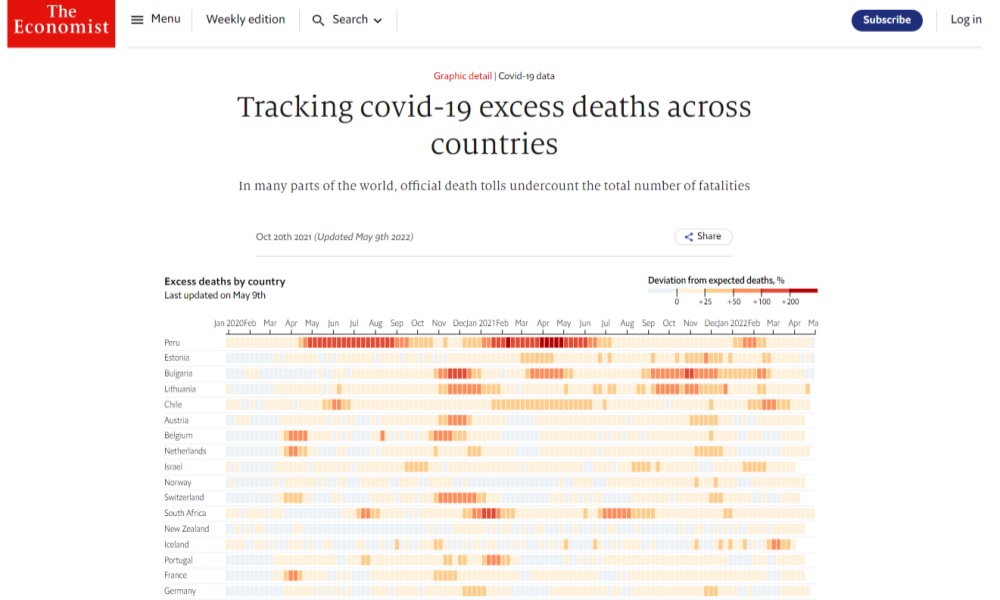Click the Germany row label
The height and width of the screenshot is (600, 1000).
click(x=180, y=591)
